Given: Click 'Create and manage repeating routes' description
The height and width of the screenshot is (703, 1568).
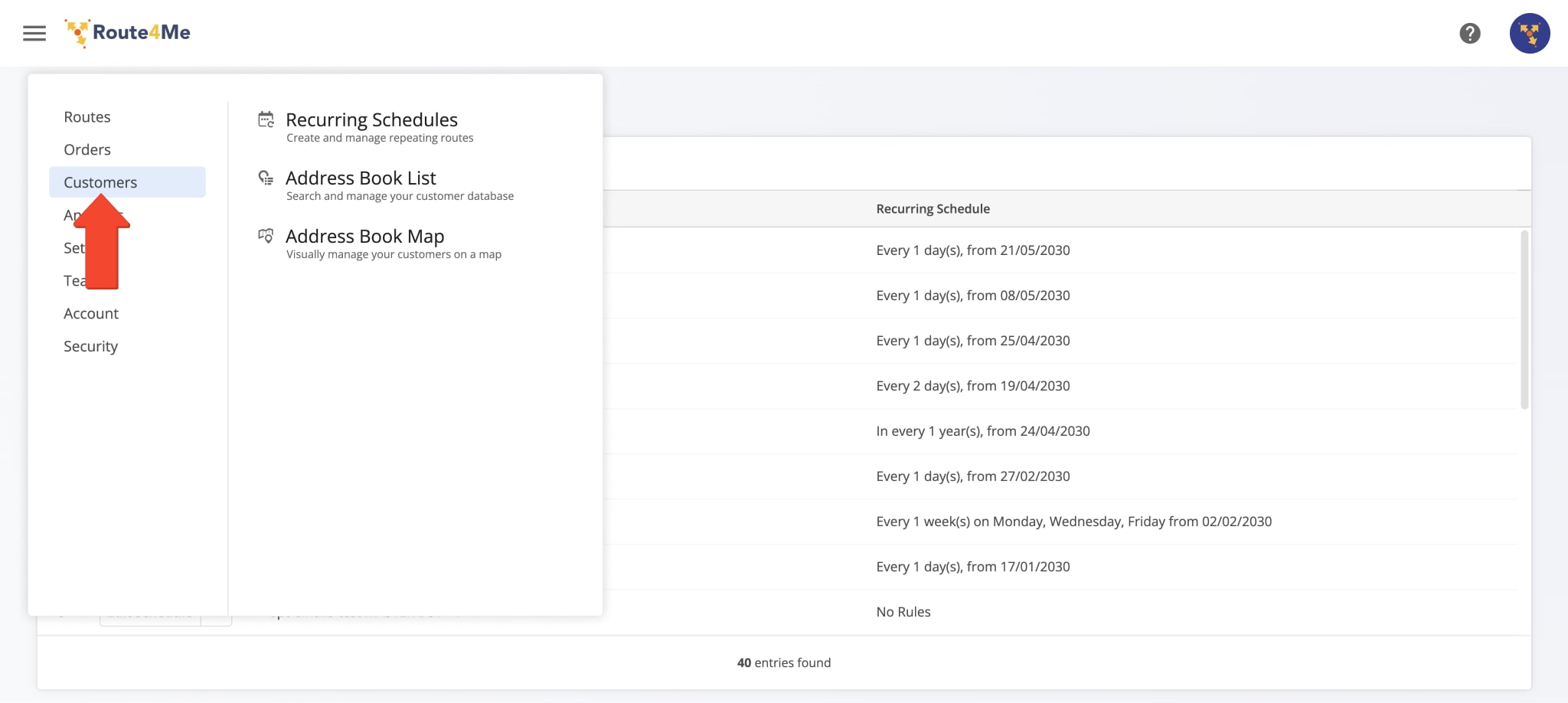Looking at the screenshot, I should 380,138.
